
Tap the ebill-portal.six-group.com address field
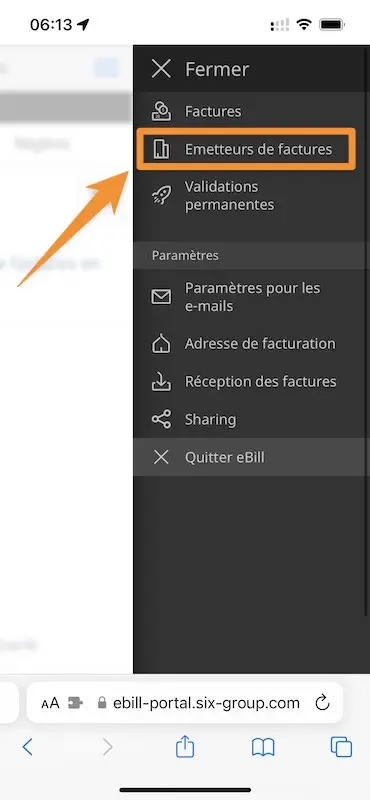click(198, 704)
